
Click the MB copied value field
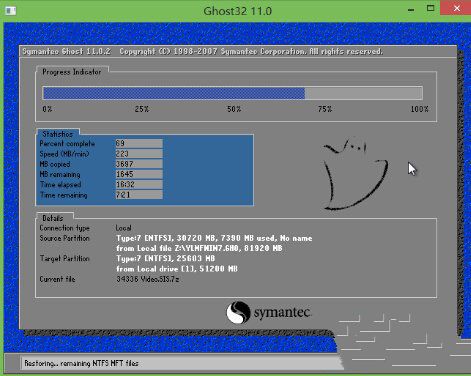(139, 164)
